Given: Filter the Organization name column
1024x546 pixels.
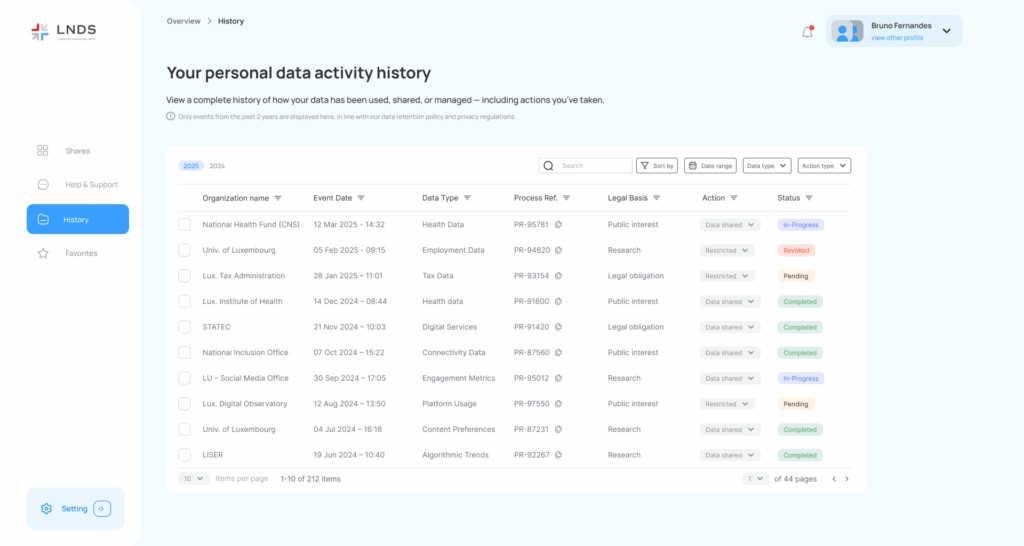Looking at the screenshot, I should [x=278, y=198].
